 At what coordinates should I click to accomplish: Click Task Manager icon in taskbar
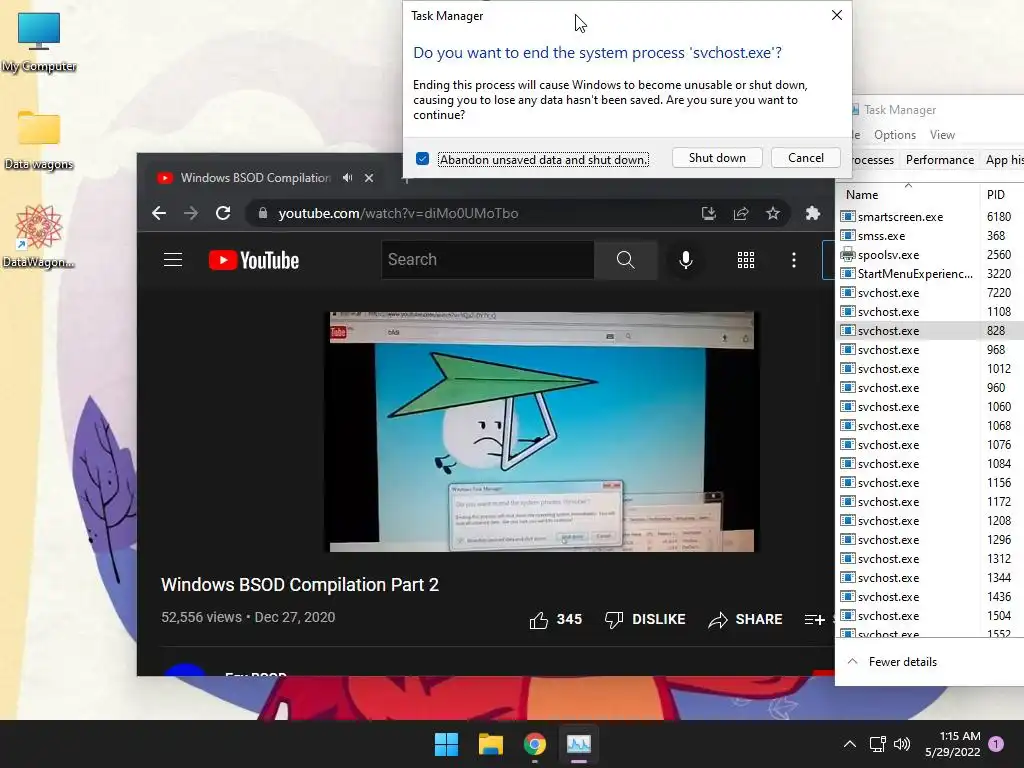[579, 744]
